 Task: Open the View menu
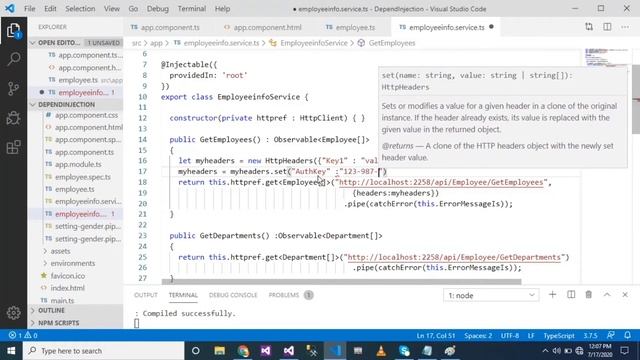[x=111, y=9]
